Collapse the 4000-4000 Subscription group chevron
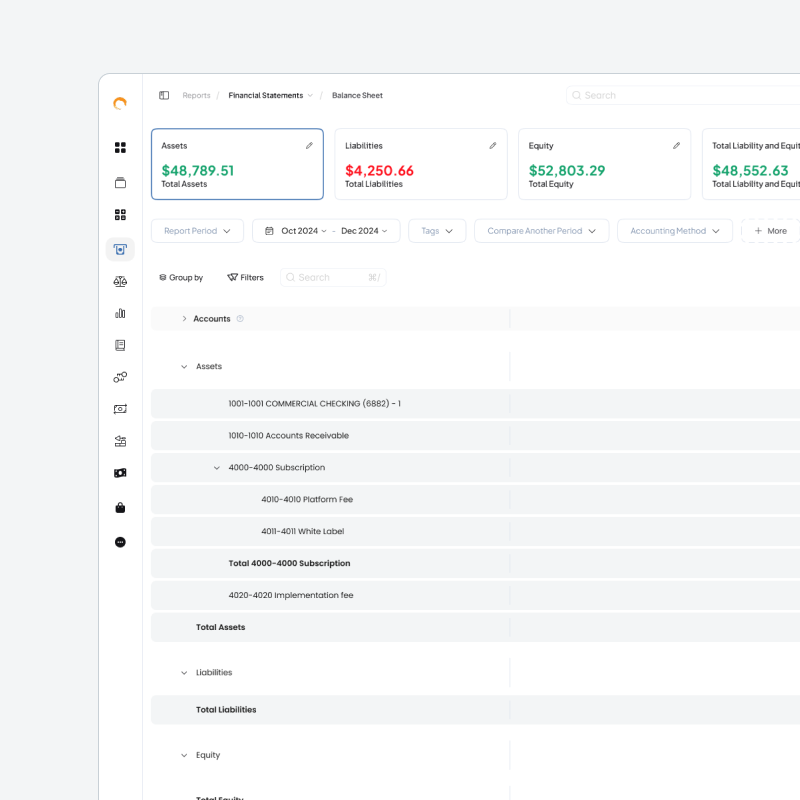Image resolution: width=800 pixels, height=800 pixels. pos(217,468)
